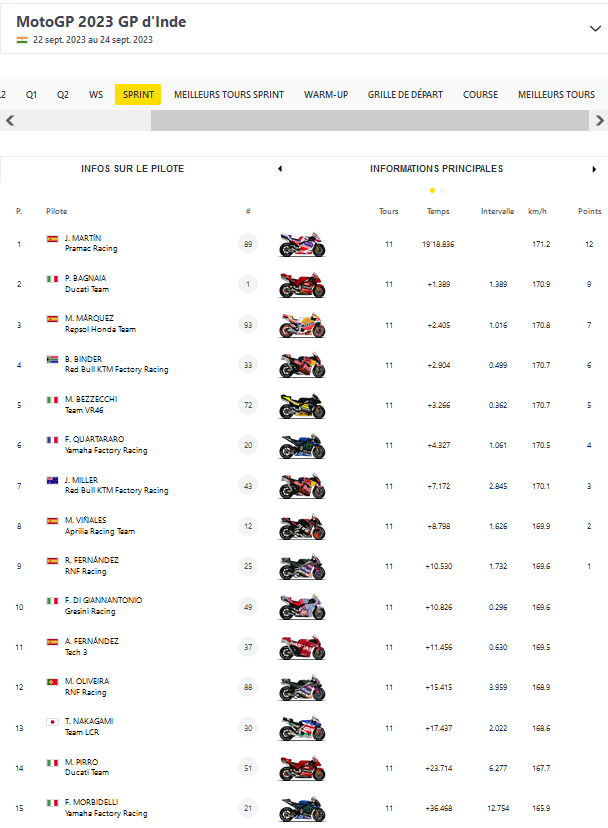The image size is (608, 828).
Task: Open the Grille de Départ tab
Action: pyautogui.click(x=405, y=95)
